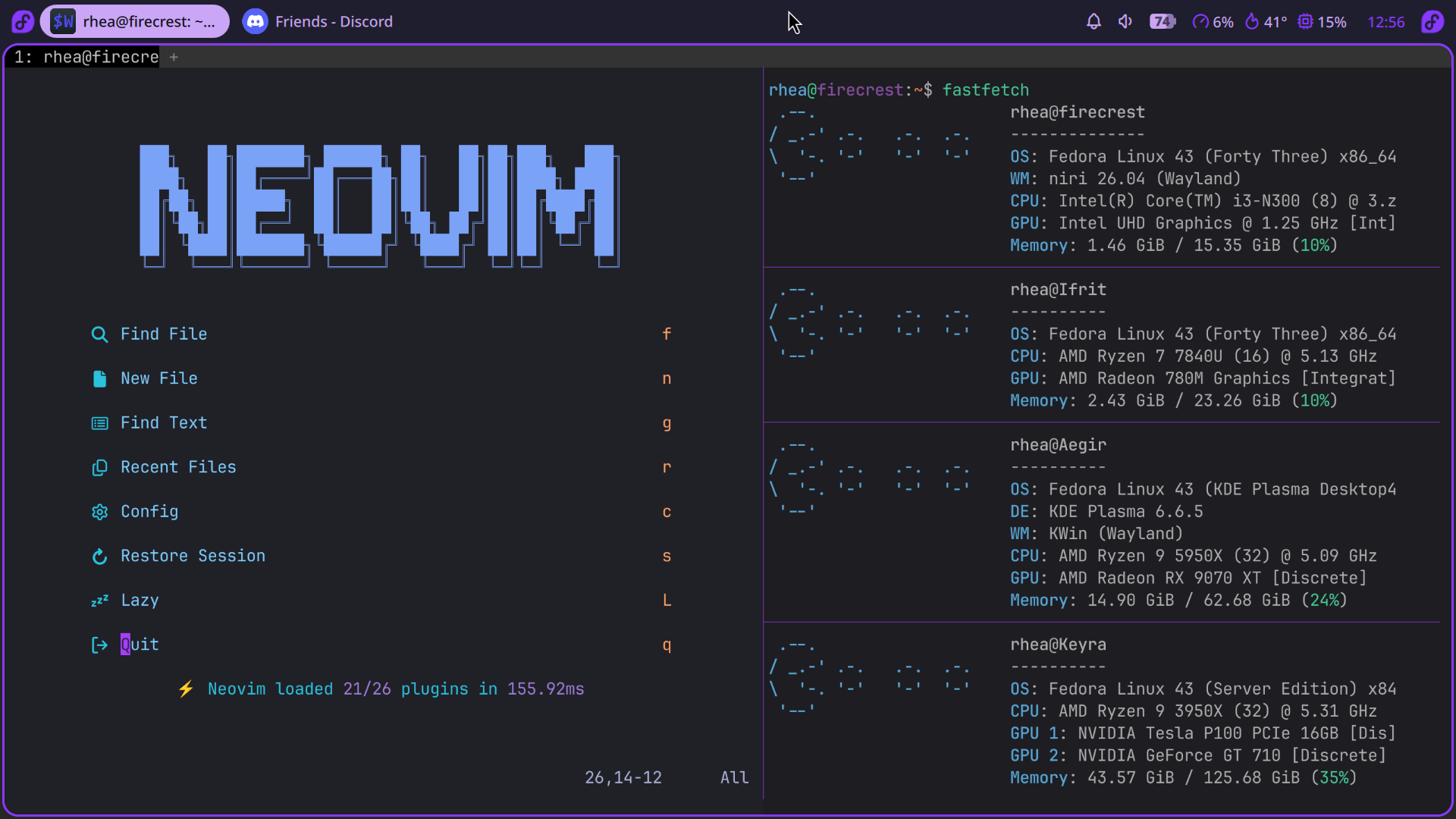Image resolution: width=1456 pixels, height=819 pixels.
Task: Click the Discord icon in the taskbar
Action: click(x=256, y=21)
